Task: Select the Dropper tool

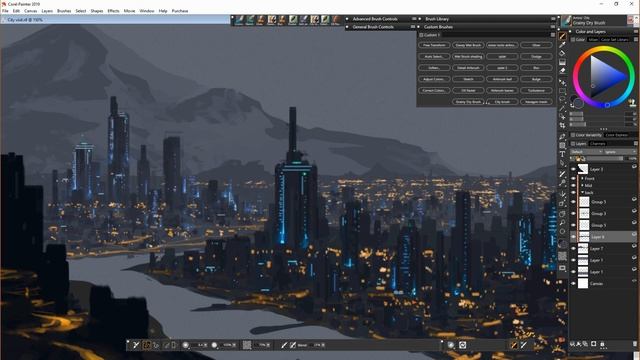Action: pyautogui.click(x=562, y=45)
